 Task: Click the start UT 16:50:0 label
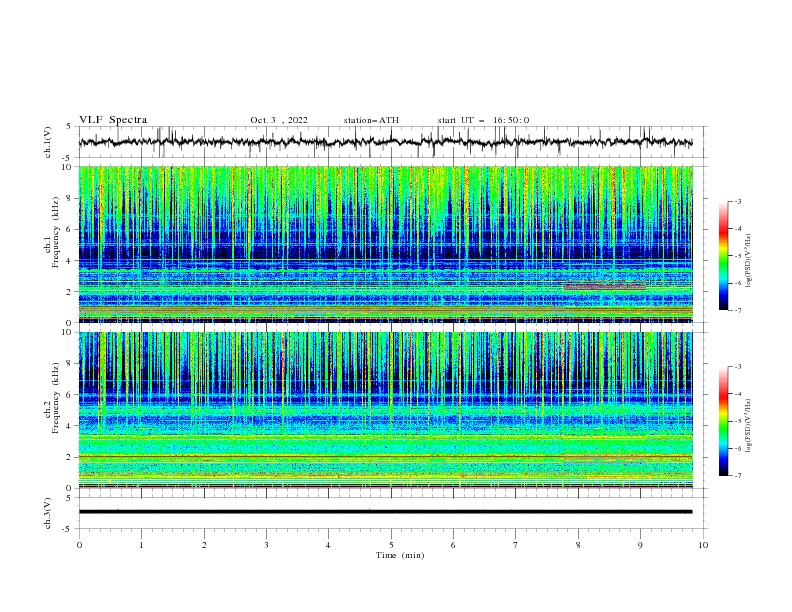click(x=483, y=120)
